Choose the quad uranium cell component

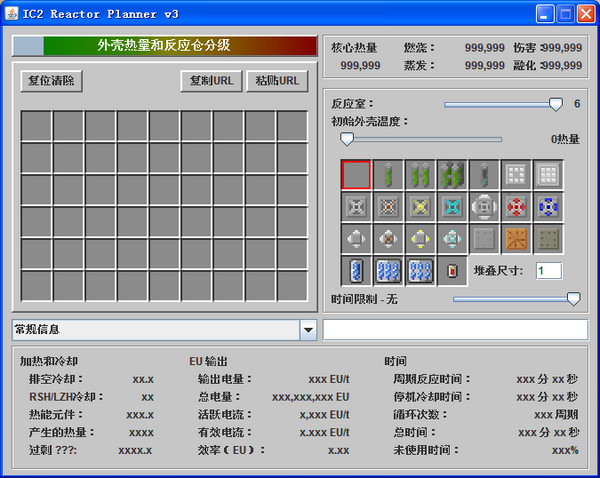pyautogui.click(x=452, y=175)
